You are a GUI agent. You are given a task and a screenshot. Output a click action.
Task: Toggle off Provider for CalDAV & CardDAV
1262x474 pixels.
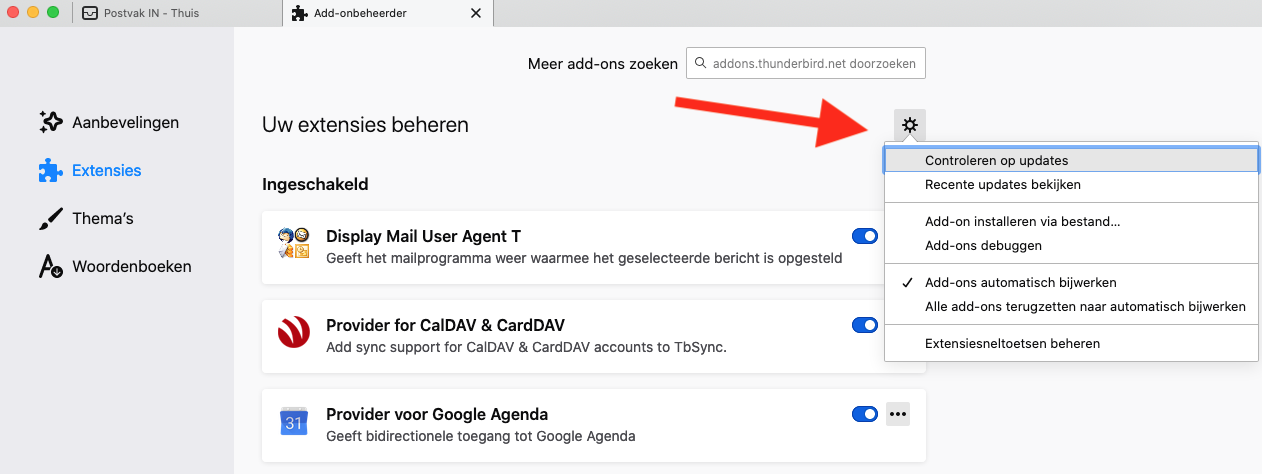(x=864, y=325)
